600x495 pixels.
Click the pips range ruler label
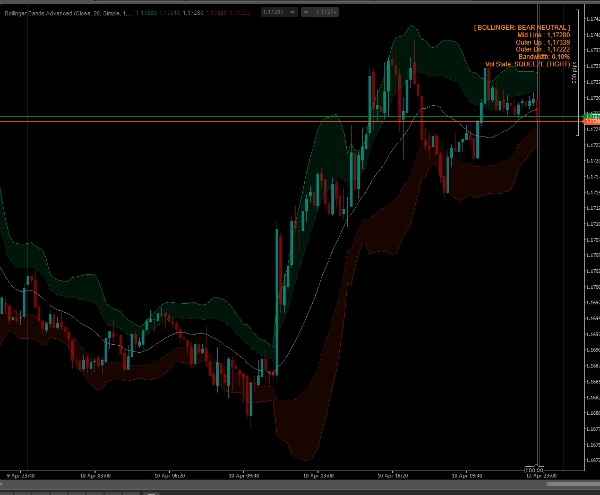(x=574, y=73)
